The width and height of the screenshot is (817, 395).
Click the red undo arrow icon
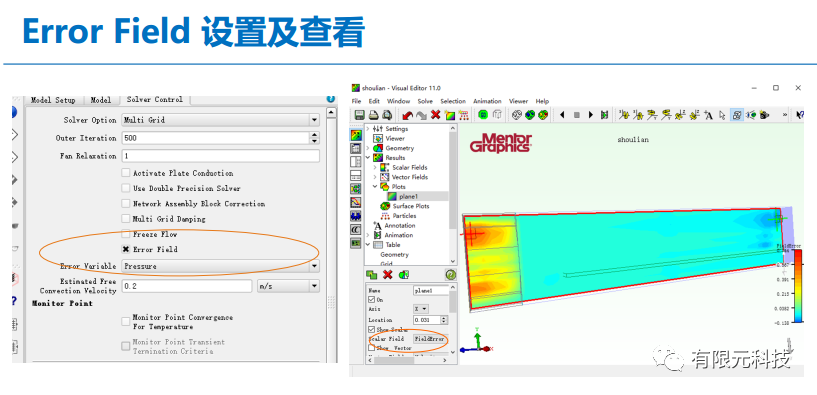(407, 115)
